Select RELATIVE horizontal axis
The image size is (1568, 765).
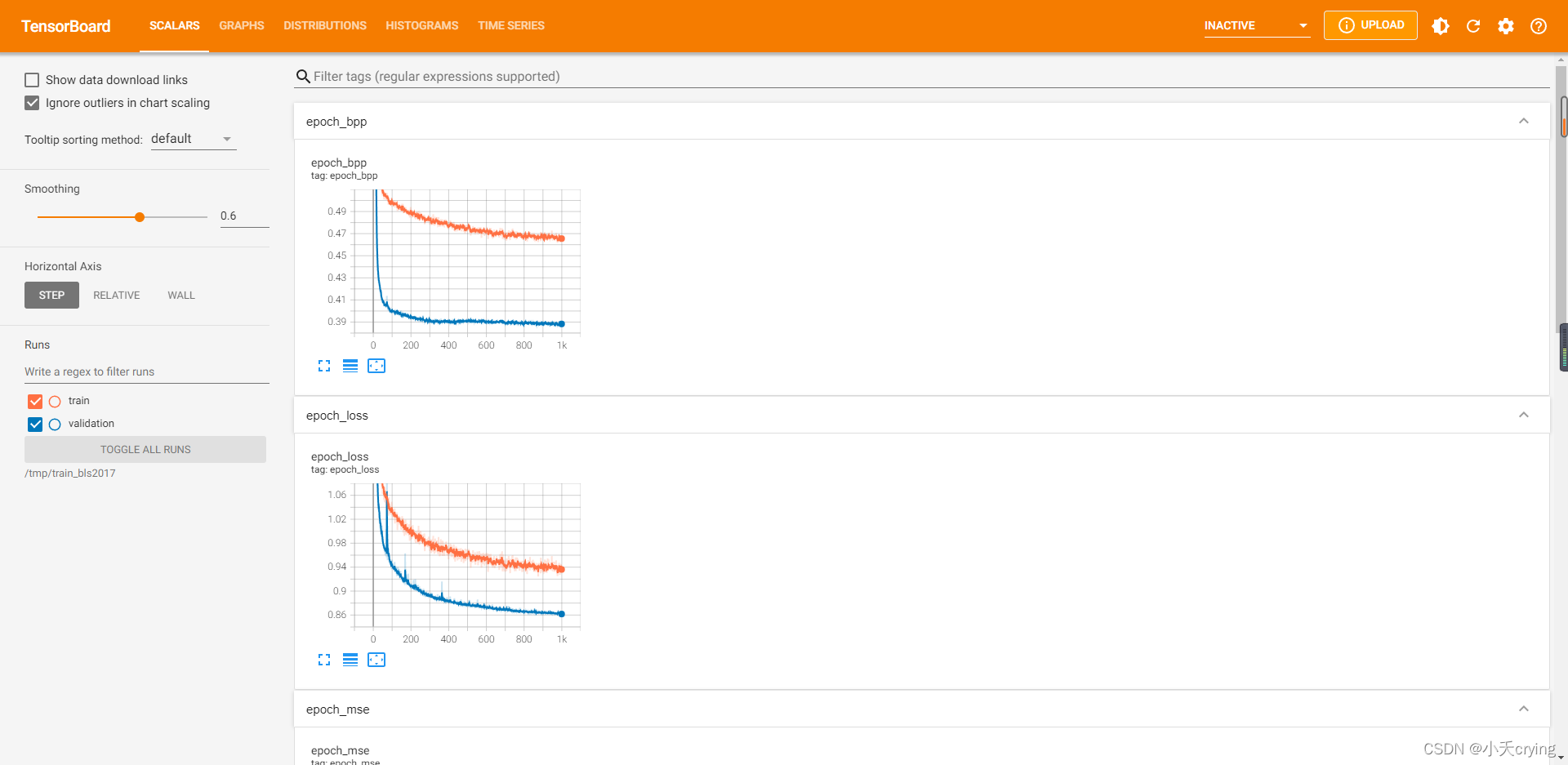point(117,296)
